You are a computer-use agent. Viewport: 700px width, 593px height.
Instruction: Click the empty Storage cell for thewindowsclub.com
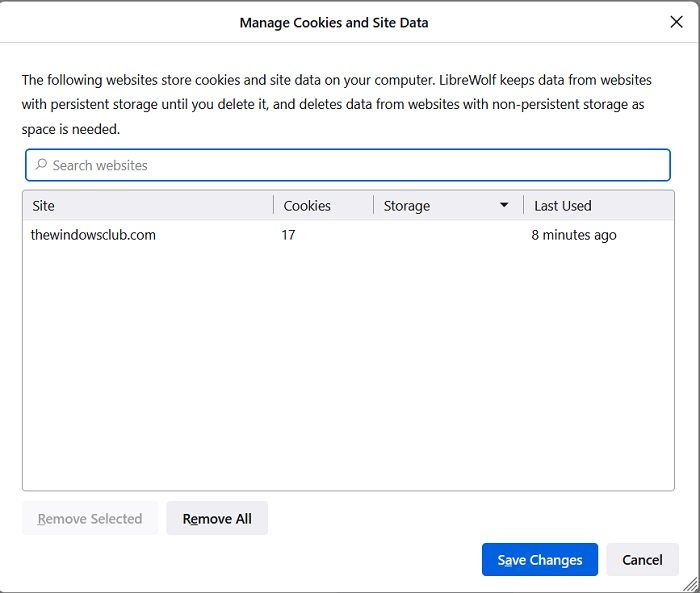(447, 236)
